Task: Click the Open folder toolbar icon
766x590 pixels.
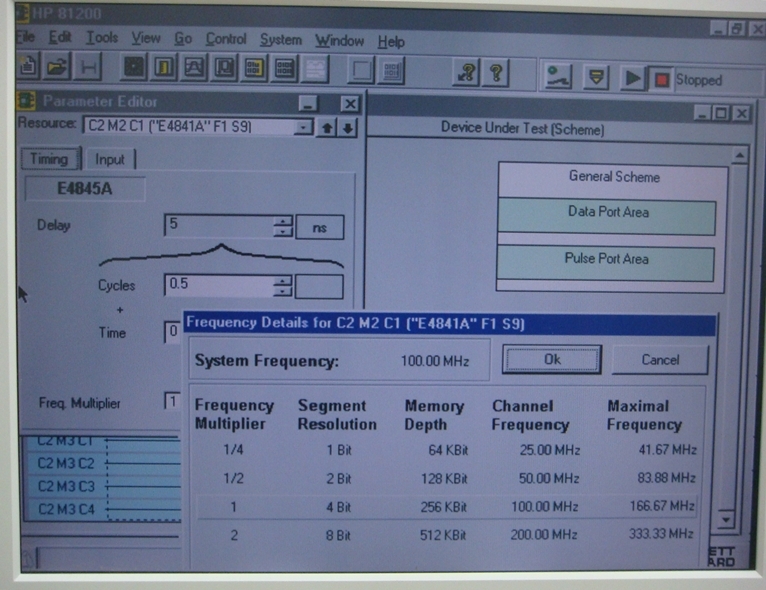Action: click(57, 66)
